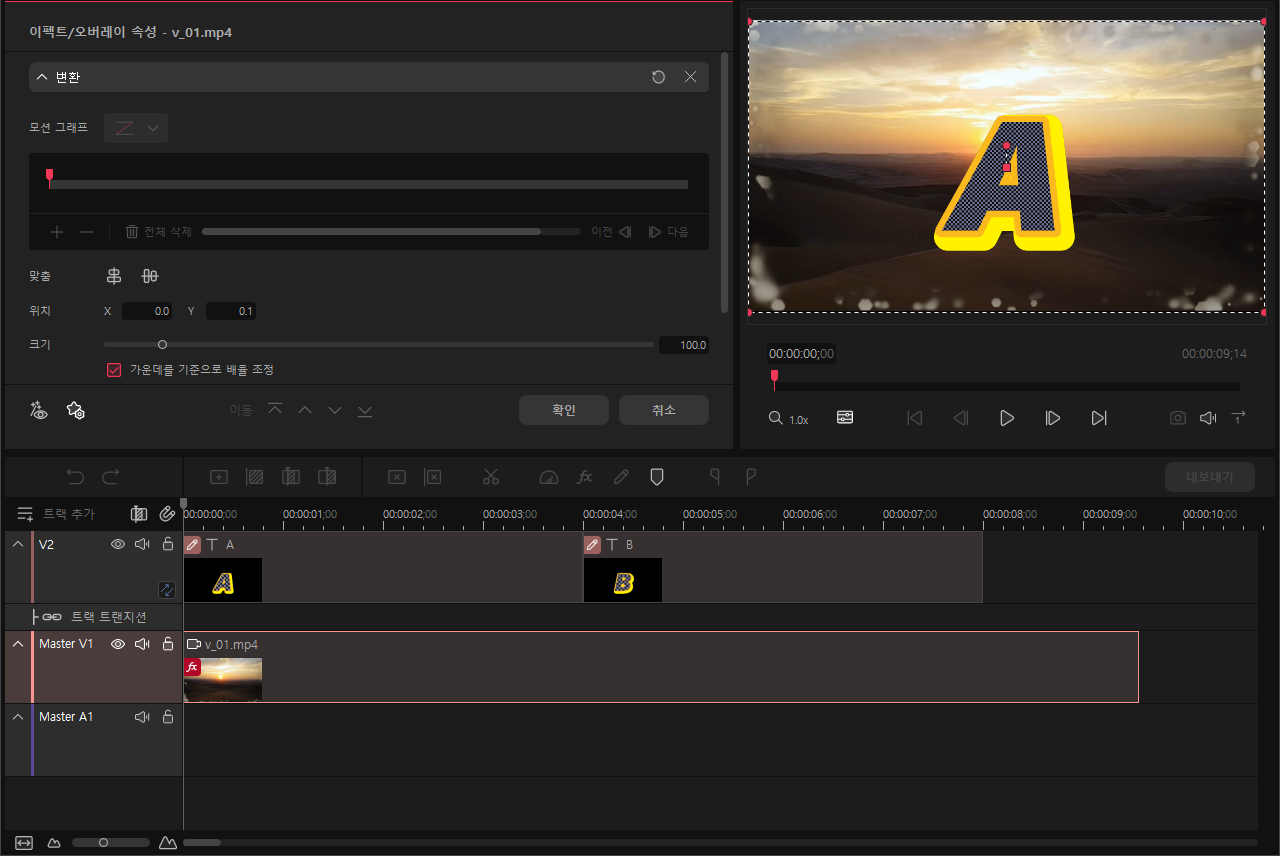The image size is (1280, 856).
Task: Open the 모션 그래프 dropdown
Action: pos(136,128)
